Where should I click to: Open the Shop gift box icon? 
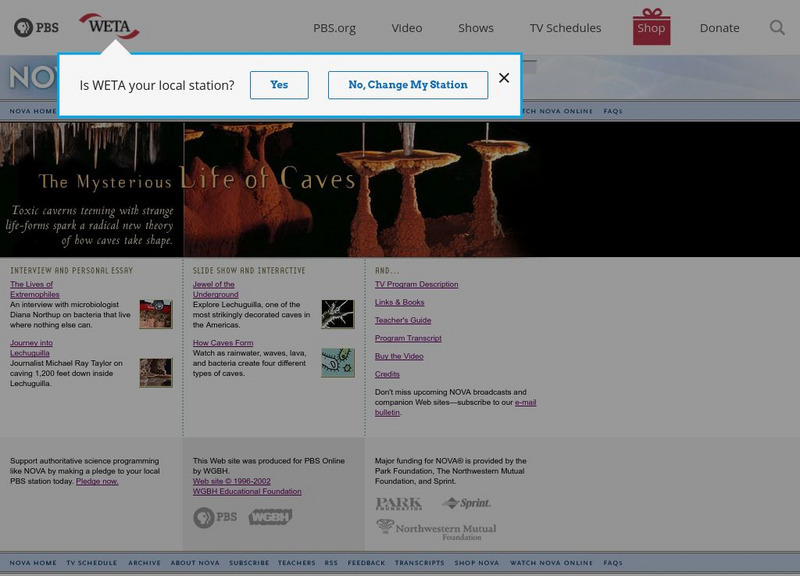pos(651,27)
